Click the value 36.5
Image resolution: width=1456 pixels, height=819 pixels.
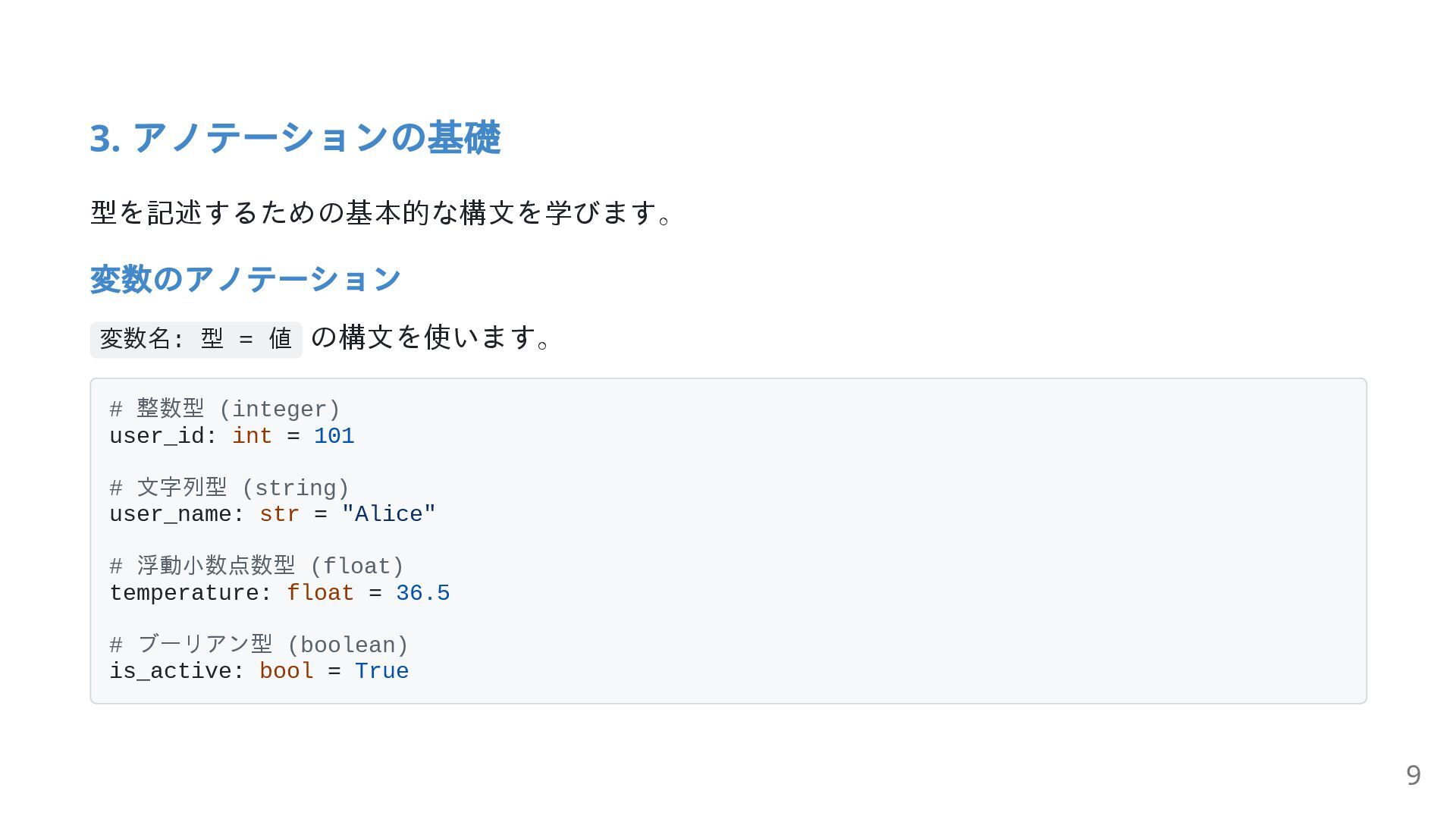coord(423,593)
